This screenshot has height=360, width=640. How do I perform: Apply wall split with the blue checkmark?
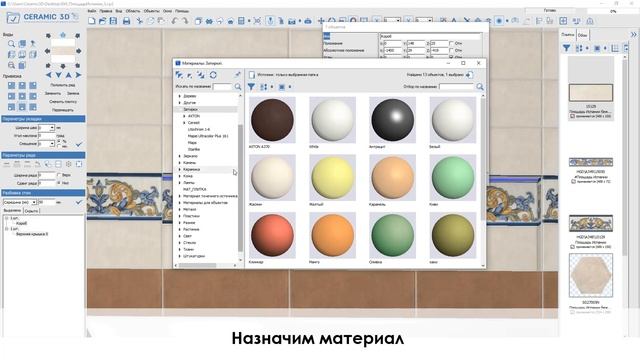(x=79, y=202)
